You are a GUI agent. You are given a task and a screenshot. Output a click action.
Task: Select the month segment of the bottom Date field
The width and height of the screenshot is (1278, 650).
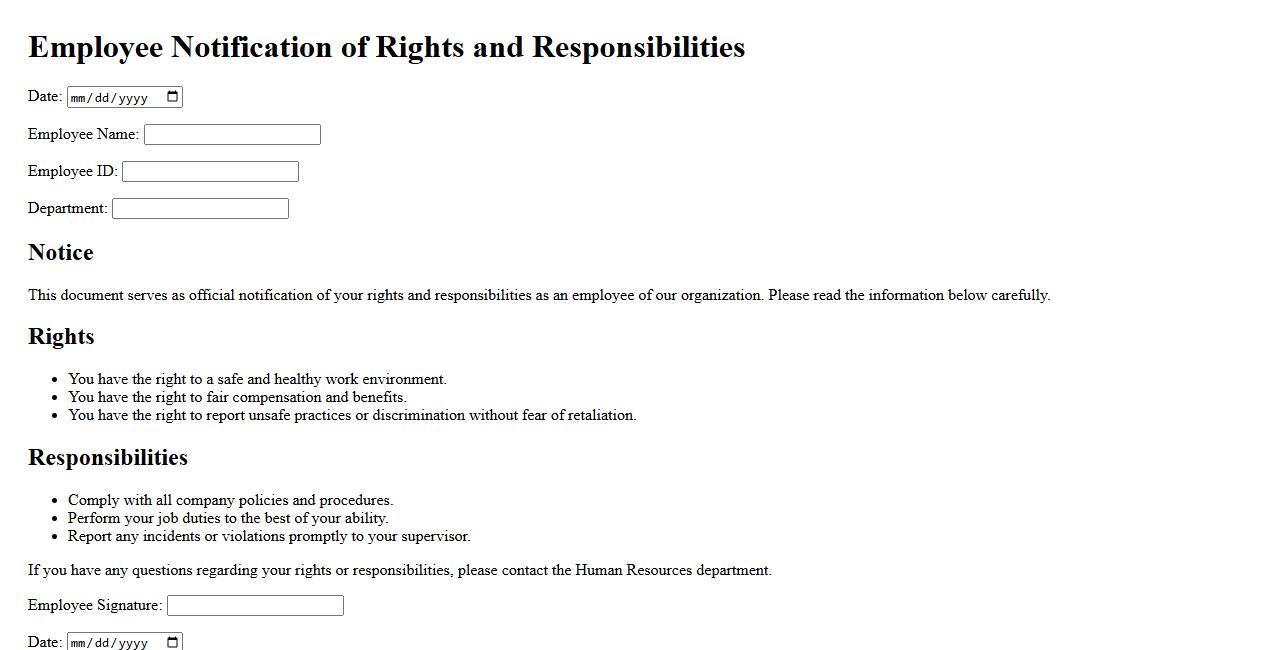pyautogui.click(x=80, y=643)
